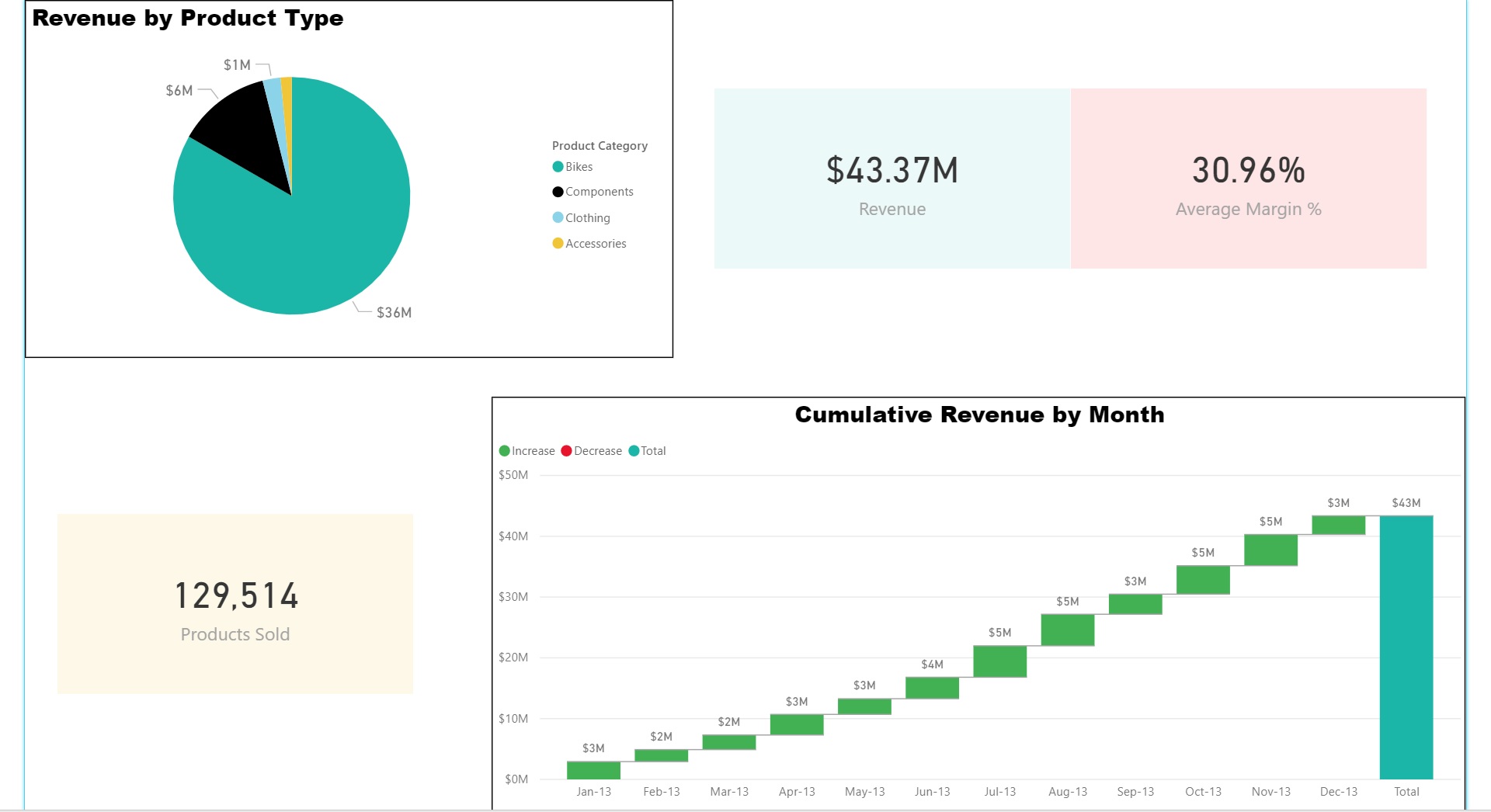Screen dimensions: 1491x812
Task: Click the '$10M' y-axis label
Action: 513,719
